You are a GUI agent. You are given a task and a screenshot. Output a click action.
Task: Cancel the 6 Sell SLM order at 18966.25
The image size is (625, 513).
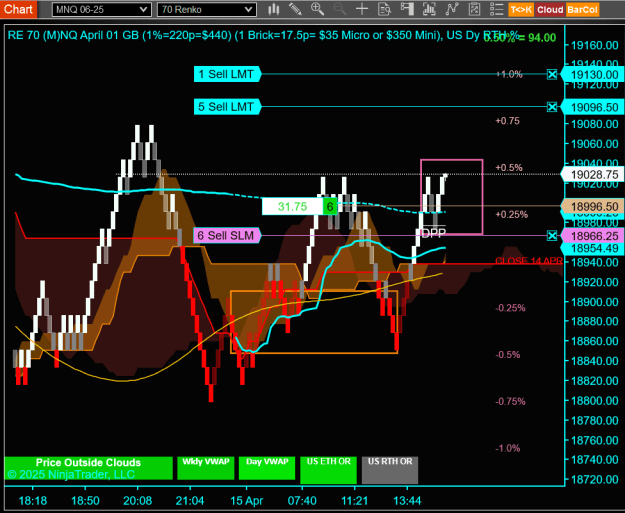pyautogui.click(x=552, y=236)
